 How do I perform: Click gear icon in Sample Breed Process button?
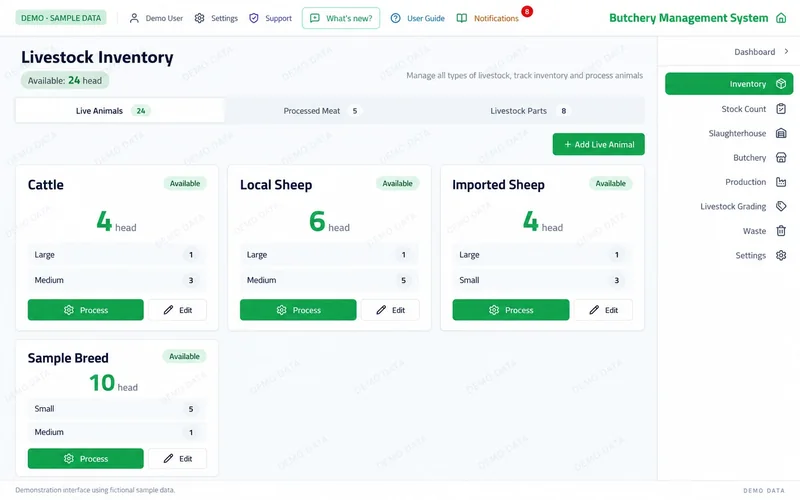coord(69,458)
